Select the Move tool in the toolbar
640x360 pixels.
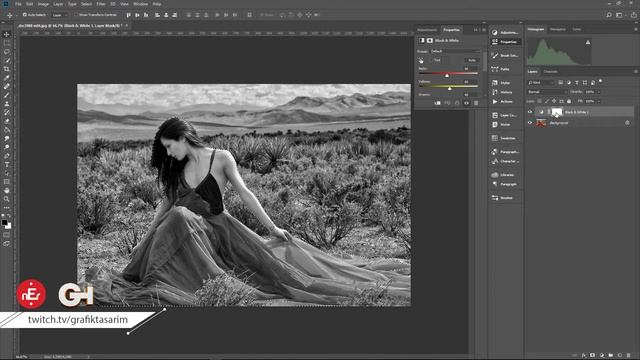7,35
